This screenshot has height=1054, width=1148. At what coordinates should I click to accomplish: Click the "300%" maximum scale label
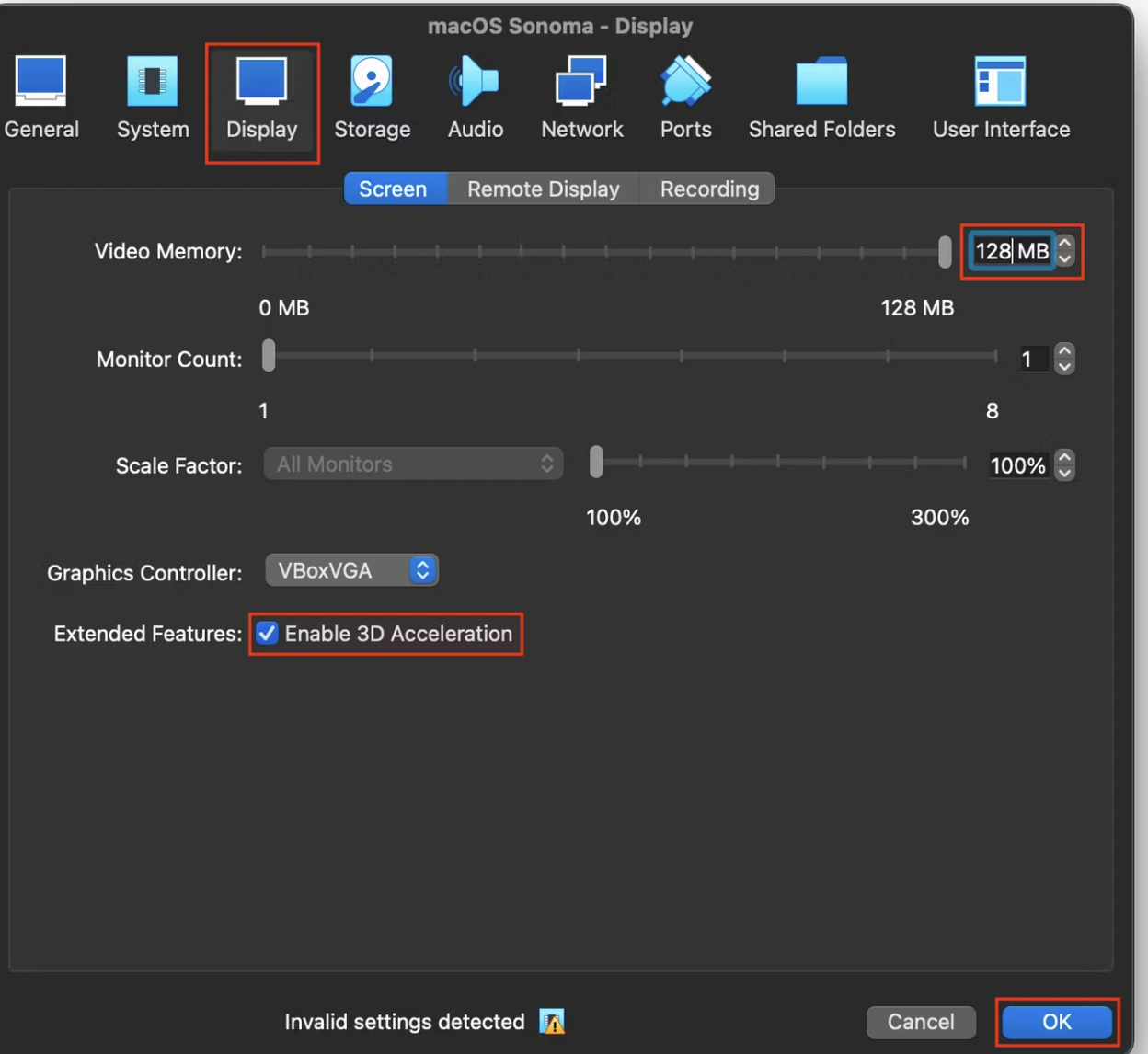tap(940, 517)
